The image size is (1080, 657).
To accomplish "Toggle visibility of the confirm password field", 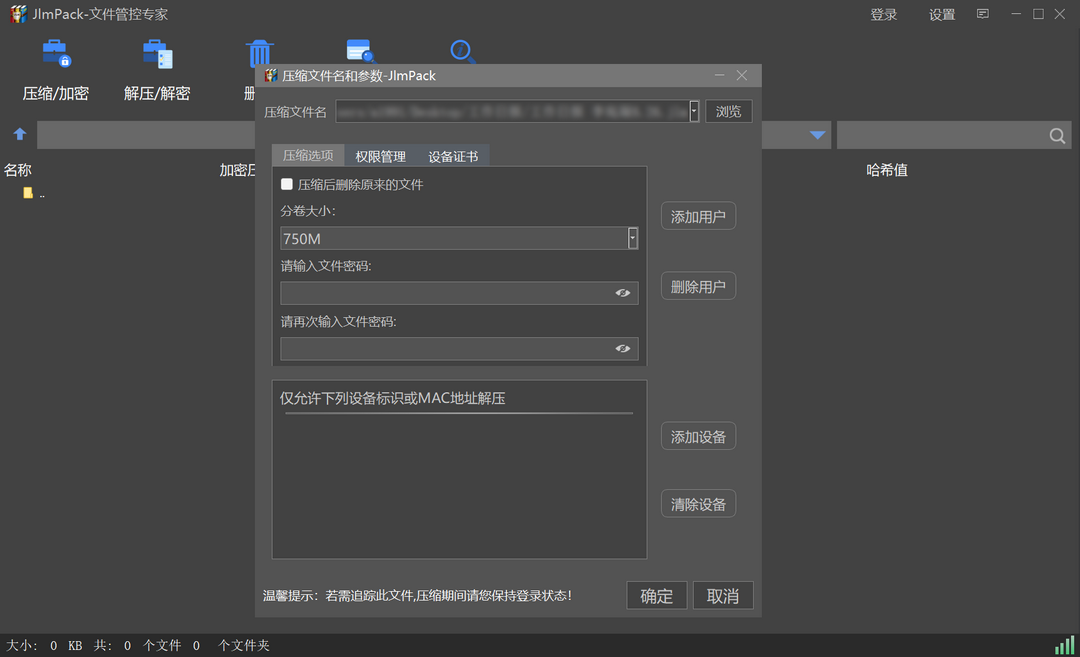I will [622, 349].
